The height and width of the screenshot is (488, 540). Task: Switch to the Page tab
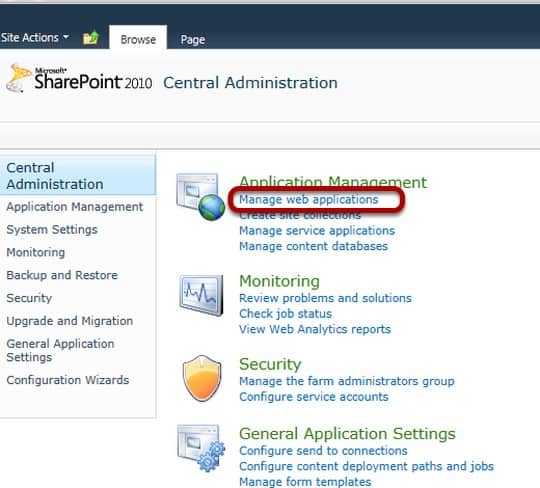click(193, 40)
